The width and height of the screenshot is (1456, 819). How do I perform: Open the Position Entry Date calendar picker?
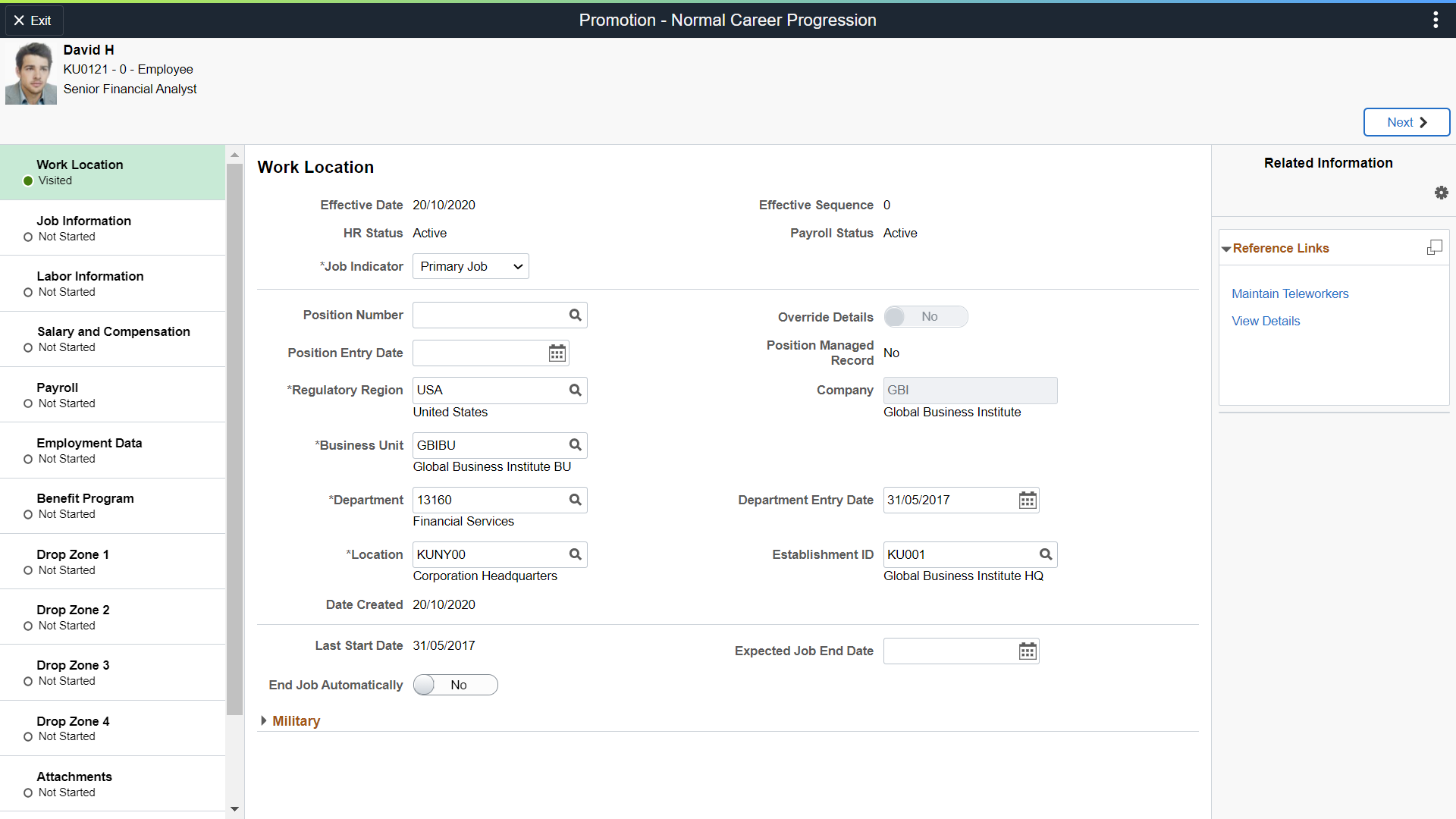(557, 353)
